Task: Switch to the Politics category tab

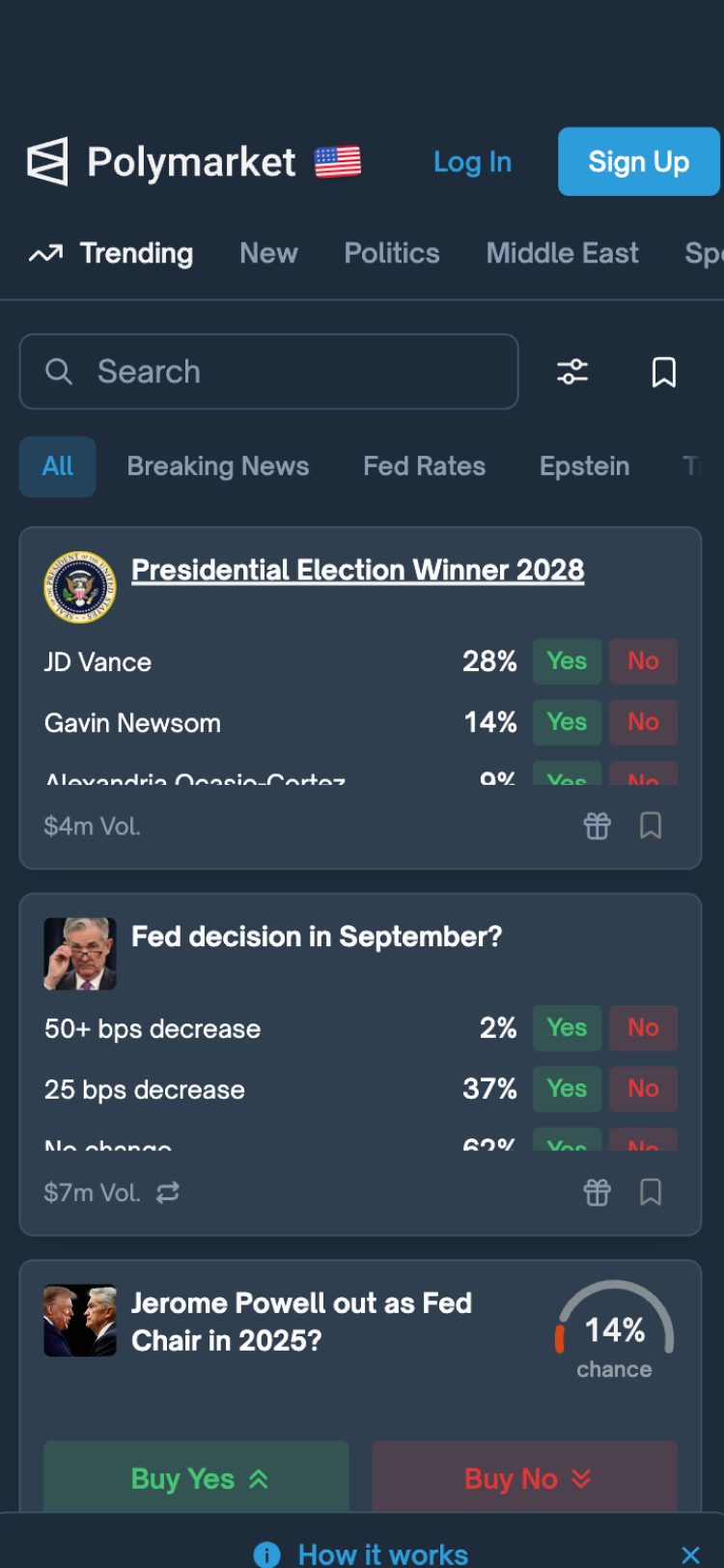Action: coord(392,253)
